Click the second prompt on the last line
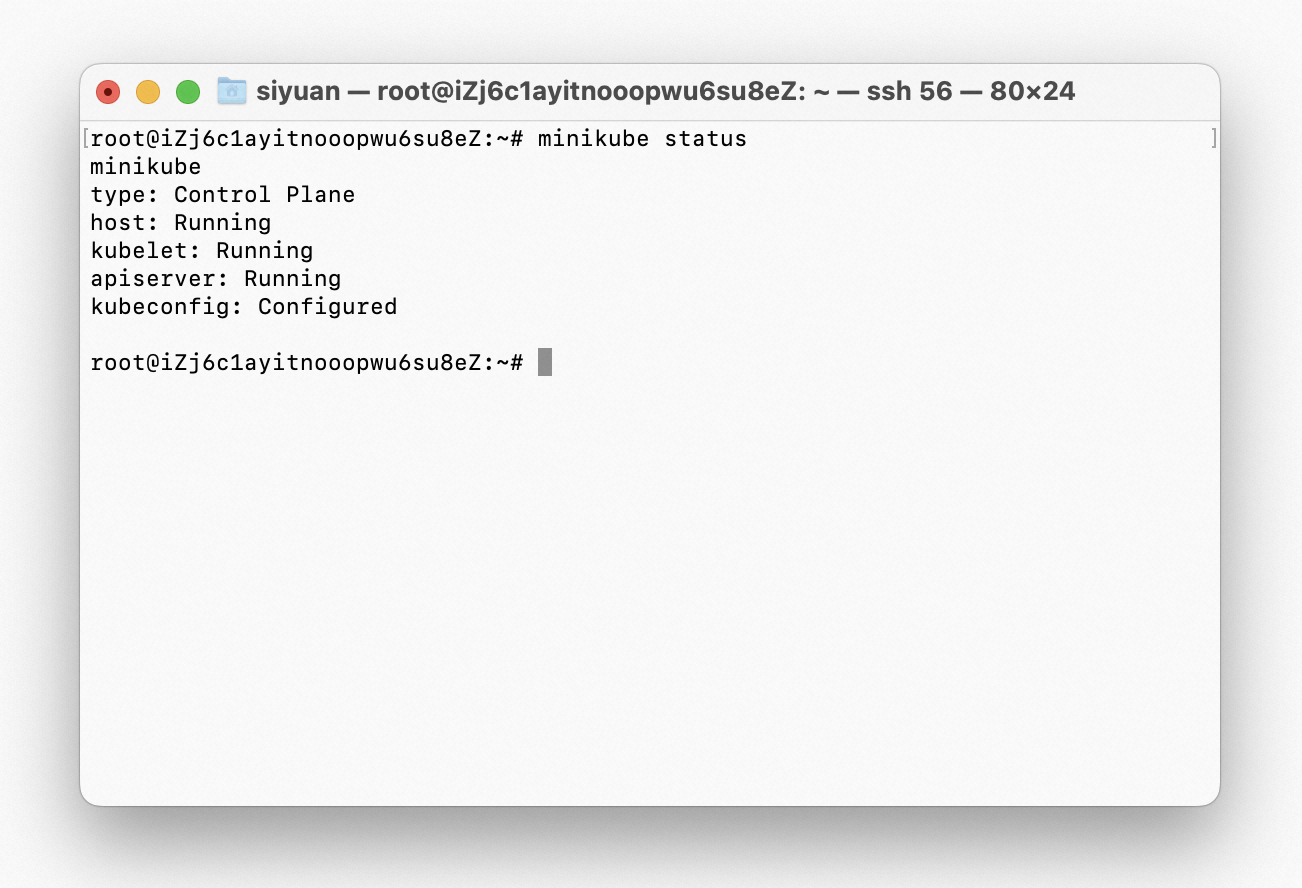 click(307, 362)
